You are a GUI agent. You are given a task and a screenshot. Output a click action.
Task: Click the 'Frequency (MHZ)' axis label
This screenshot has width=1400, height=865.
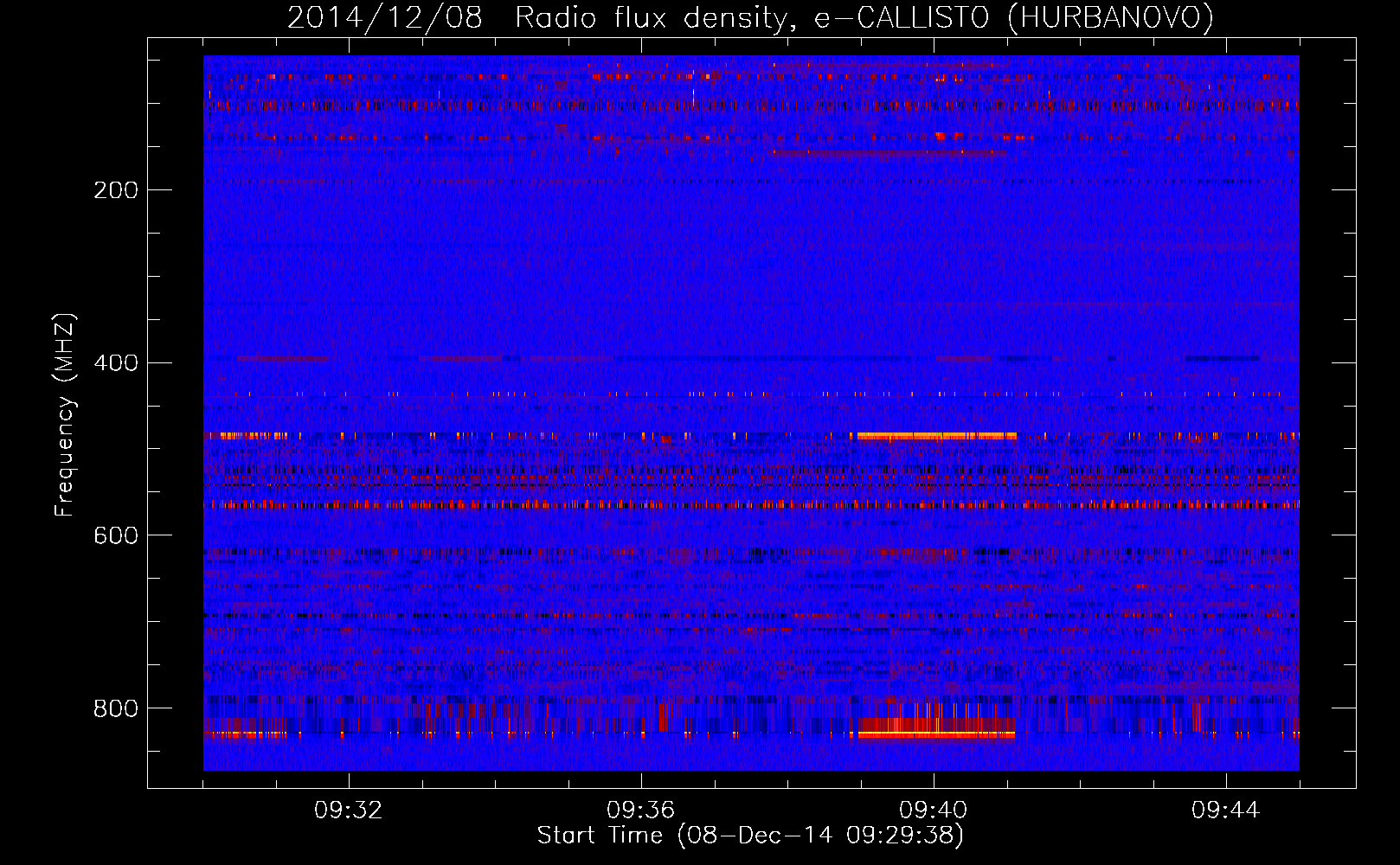click(x=64, y=415)
